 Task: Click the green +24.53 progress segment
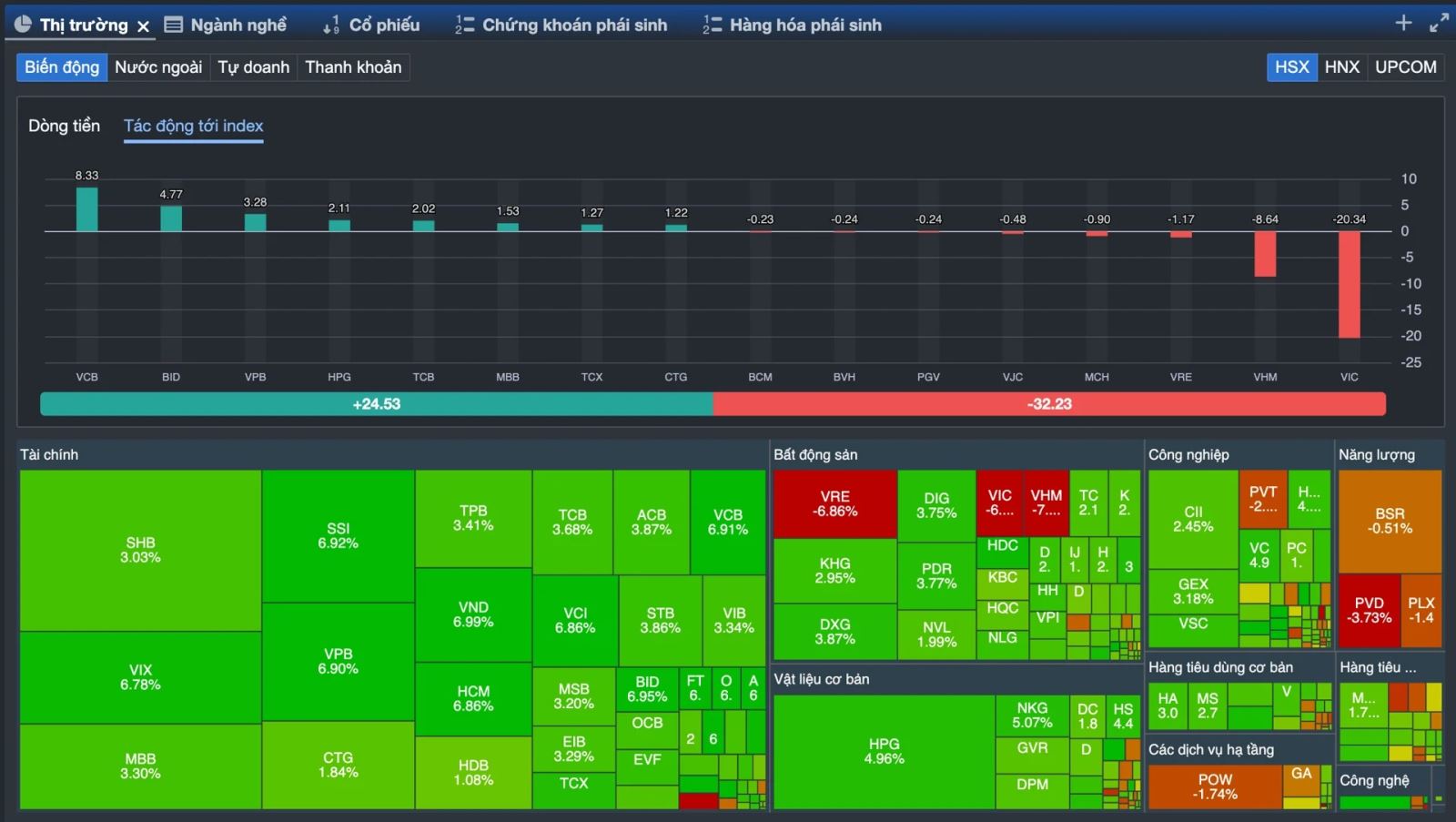click(x=376, y=404)
